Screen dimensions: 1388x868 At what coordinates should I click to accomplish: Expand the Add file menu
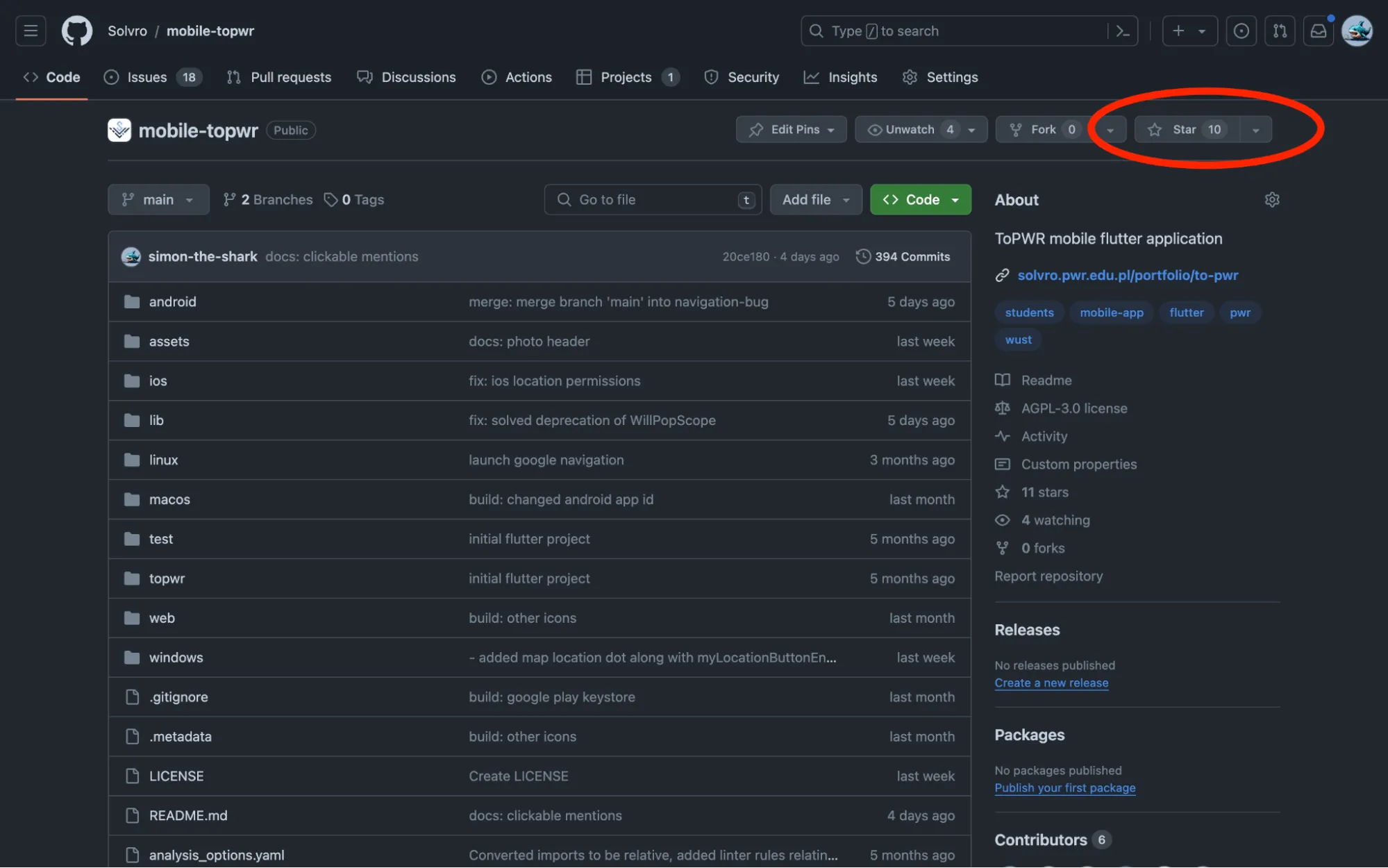pos(815,200)
